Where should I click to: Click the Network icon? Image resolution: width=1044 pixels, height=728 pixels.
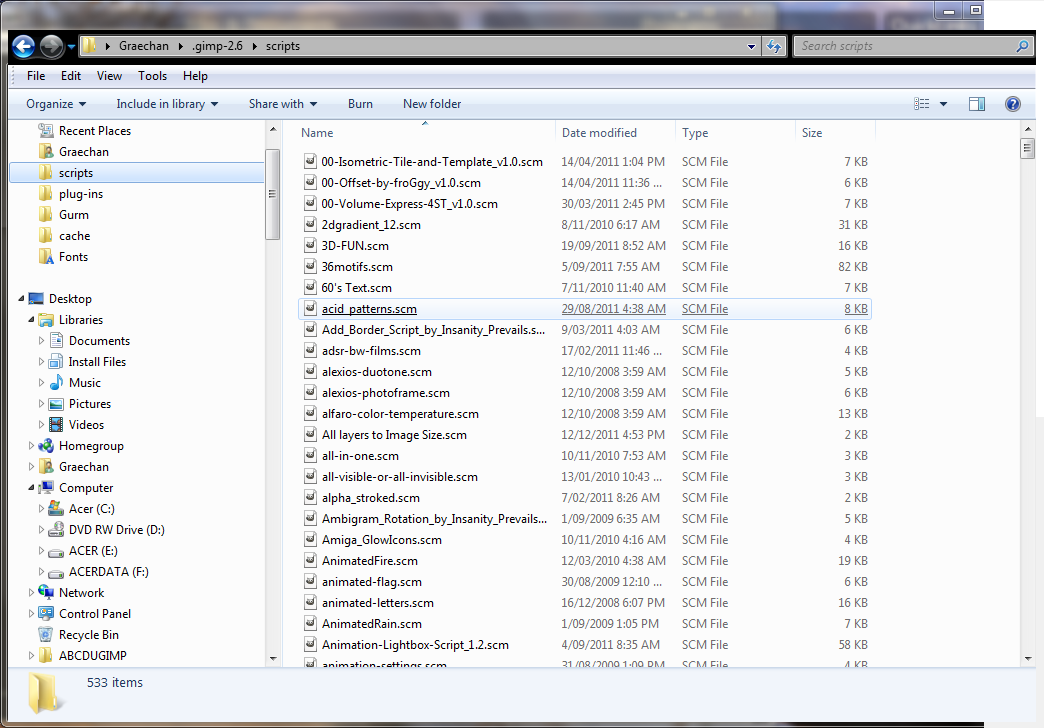tap(46, 592)
